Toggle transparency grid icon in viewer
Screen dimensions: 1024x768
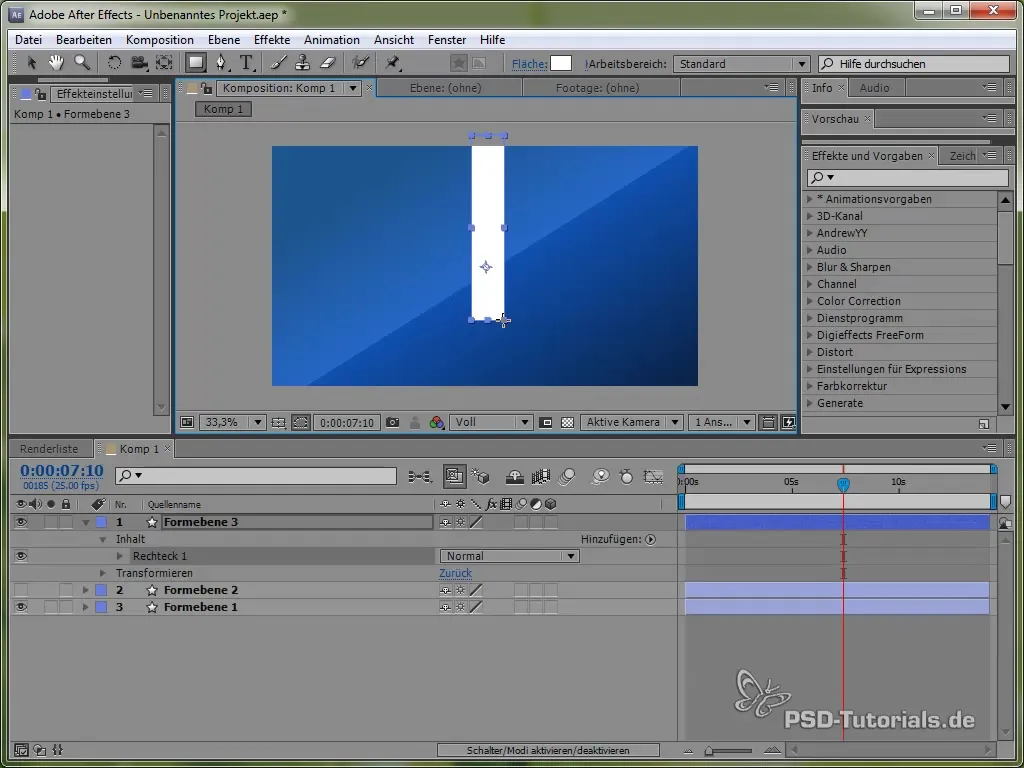(x=568, y=423)
